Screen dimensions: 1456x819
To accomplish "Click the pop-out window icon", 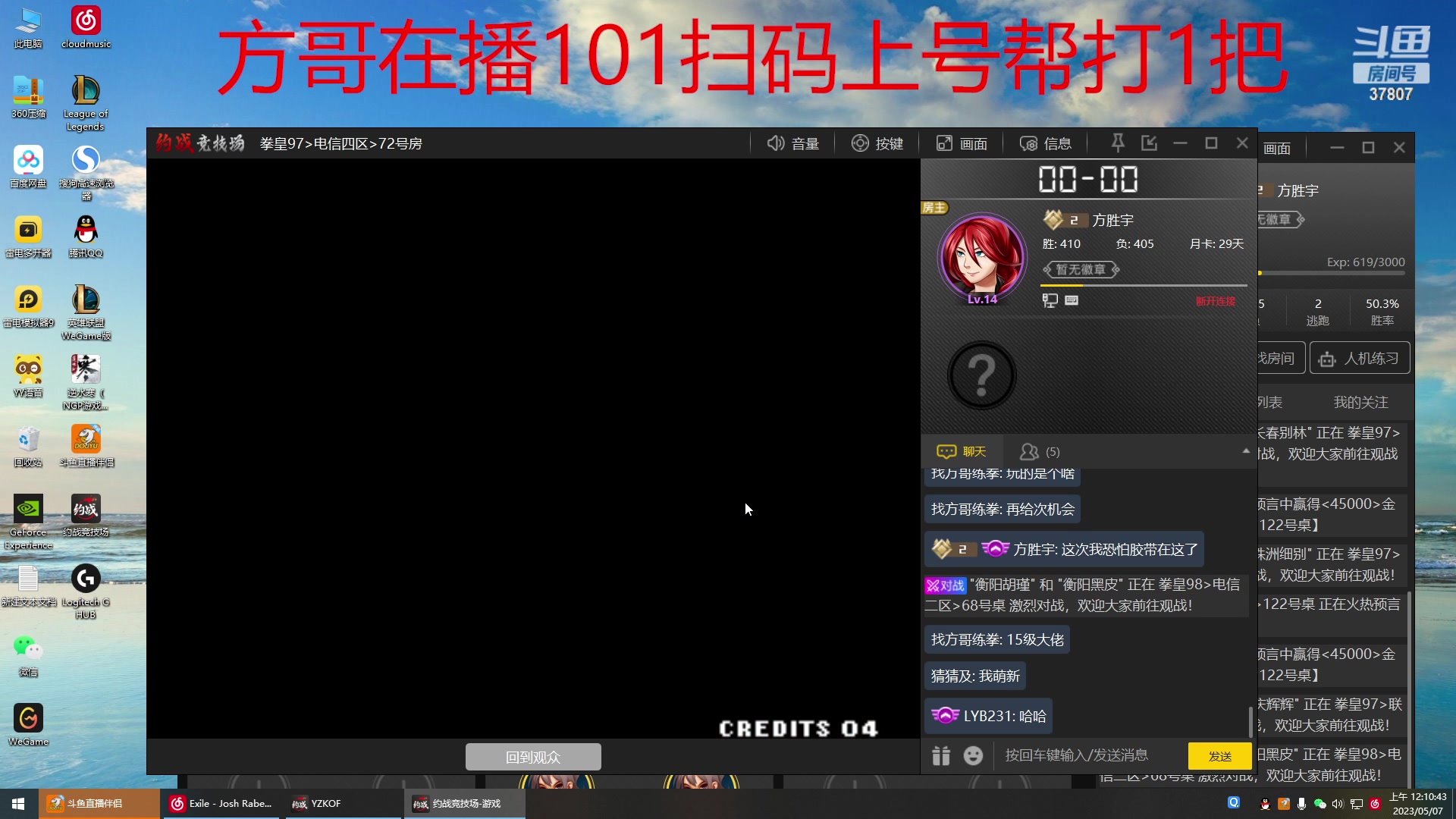I will (1149, 143).
